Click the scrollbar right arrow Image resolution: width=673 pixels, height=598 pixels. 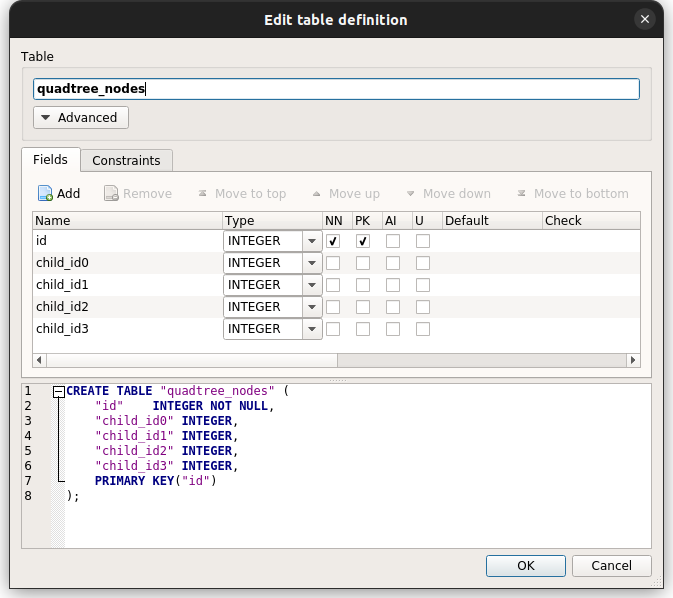point(633,360)
